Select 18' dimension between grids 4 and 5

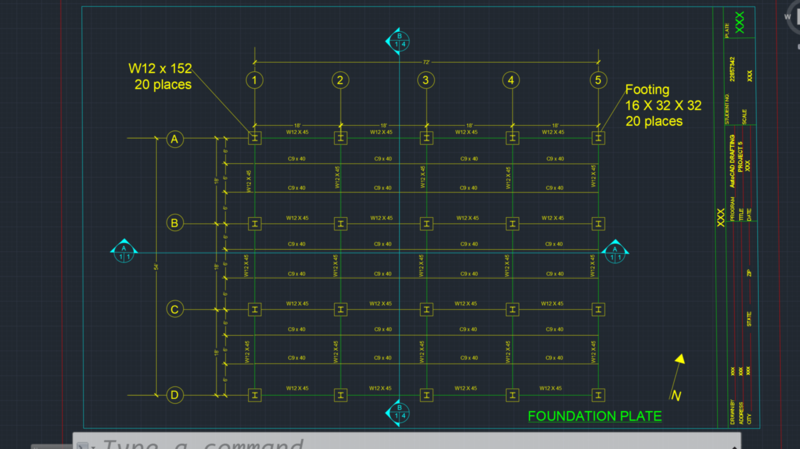[x=555, y=125]
